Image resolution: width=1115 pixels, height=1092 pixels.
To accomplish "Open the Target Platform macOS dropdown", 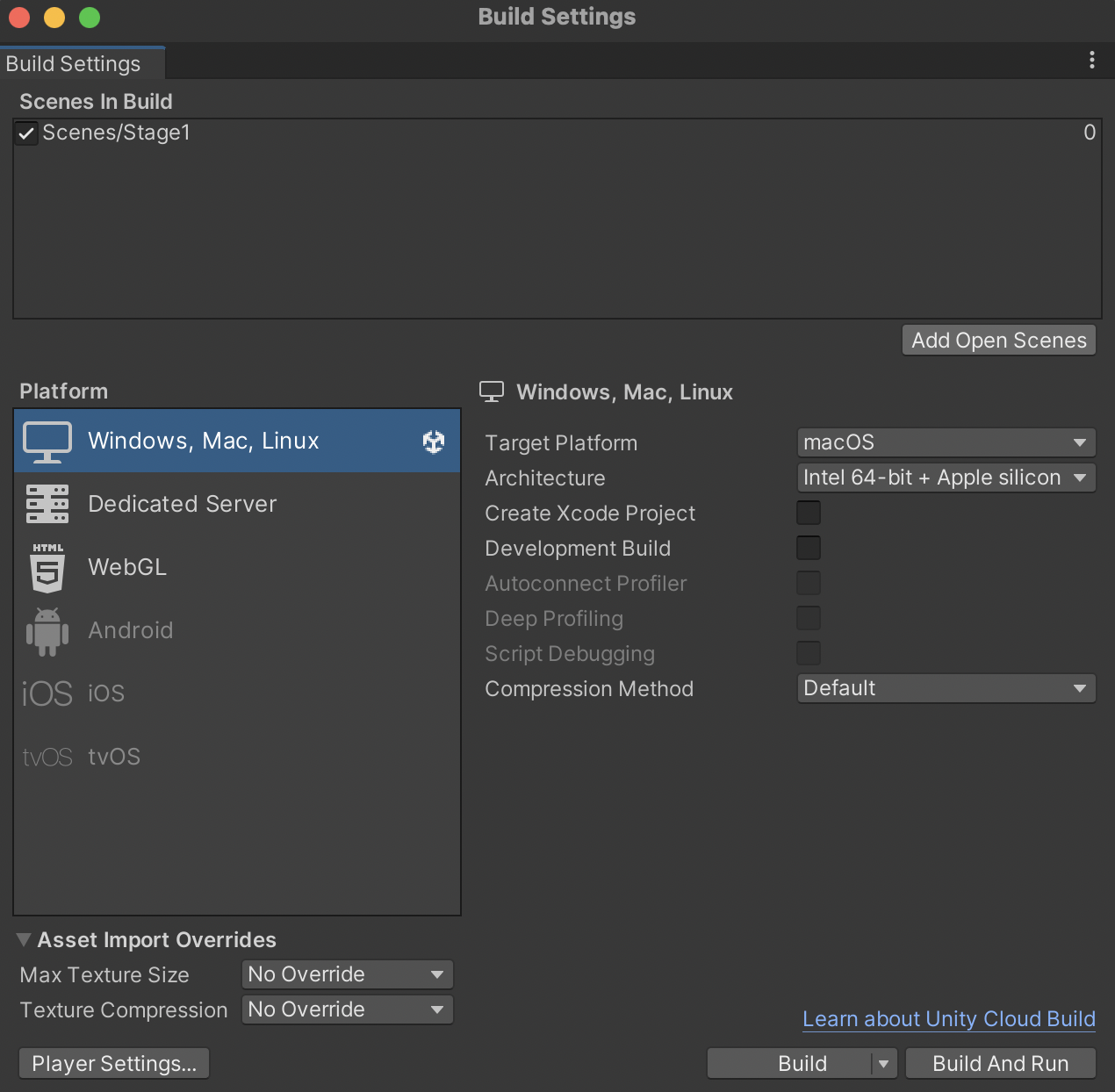I will [946, 442].
